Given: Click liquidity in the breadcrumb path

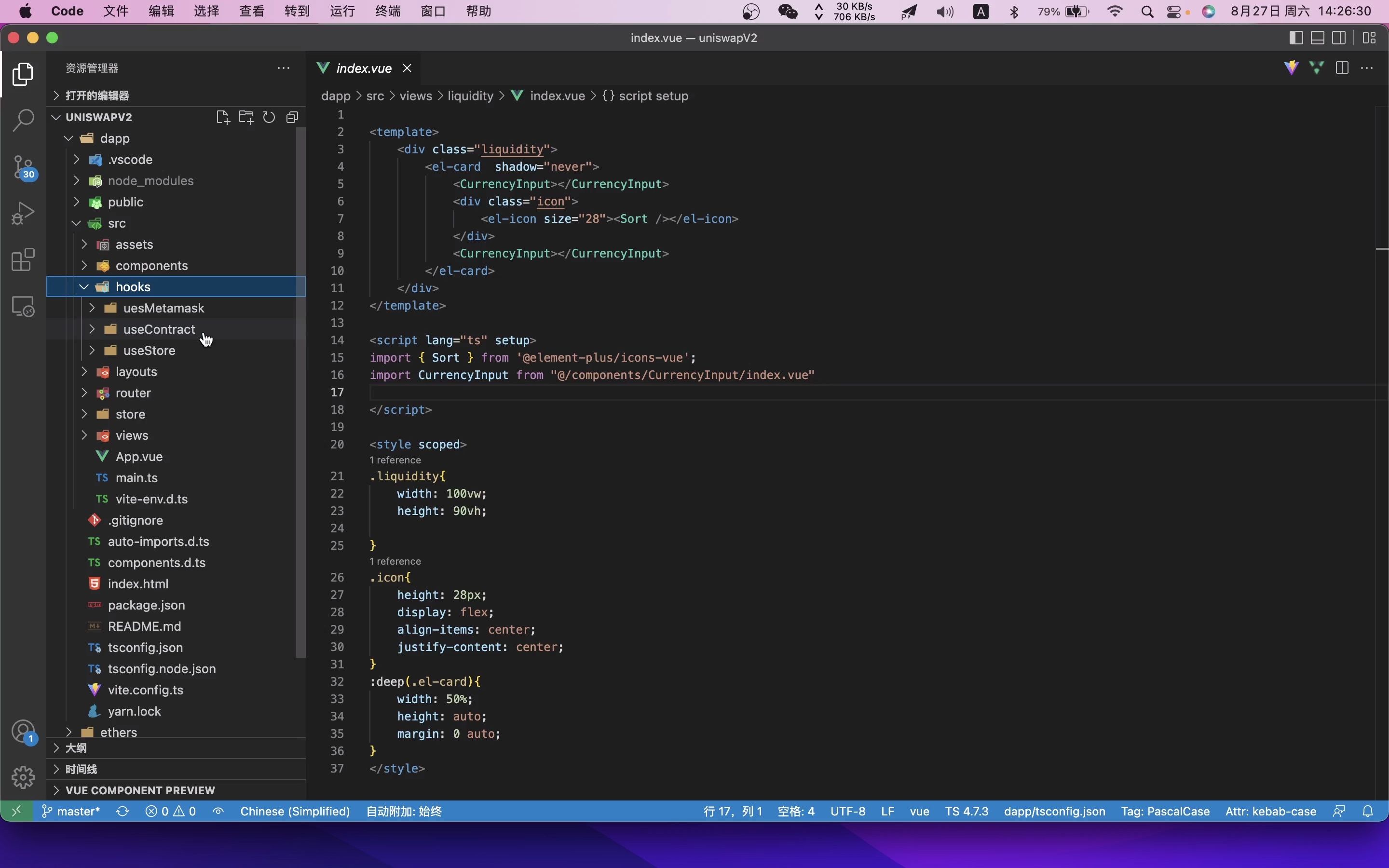Looking at the screenshot, I should [x=471, y=96].
